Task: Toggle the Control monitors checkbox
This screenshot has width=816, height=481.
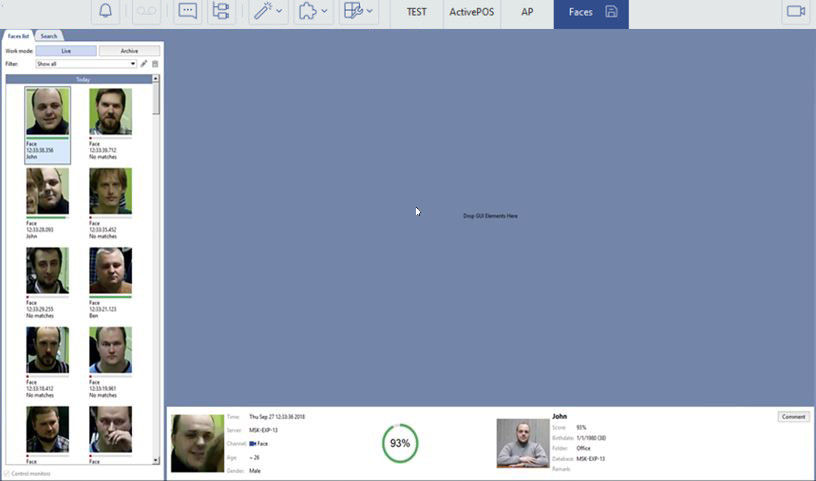Action: pyautogui.click(x=9, y=472)
